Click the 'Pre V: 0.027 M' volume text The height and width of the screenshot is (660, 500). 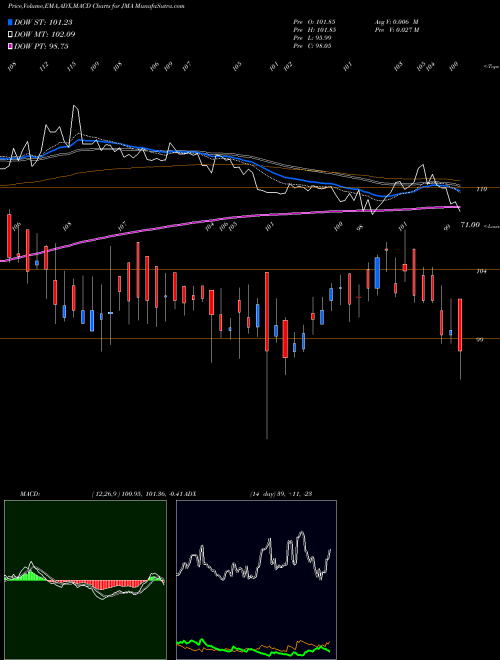[x=396, y=30]
